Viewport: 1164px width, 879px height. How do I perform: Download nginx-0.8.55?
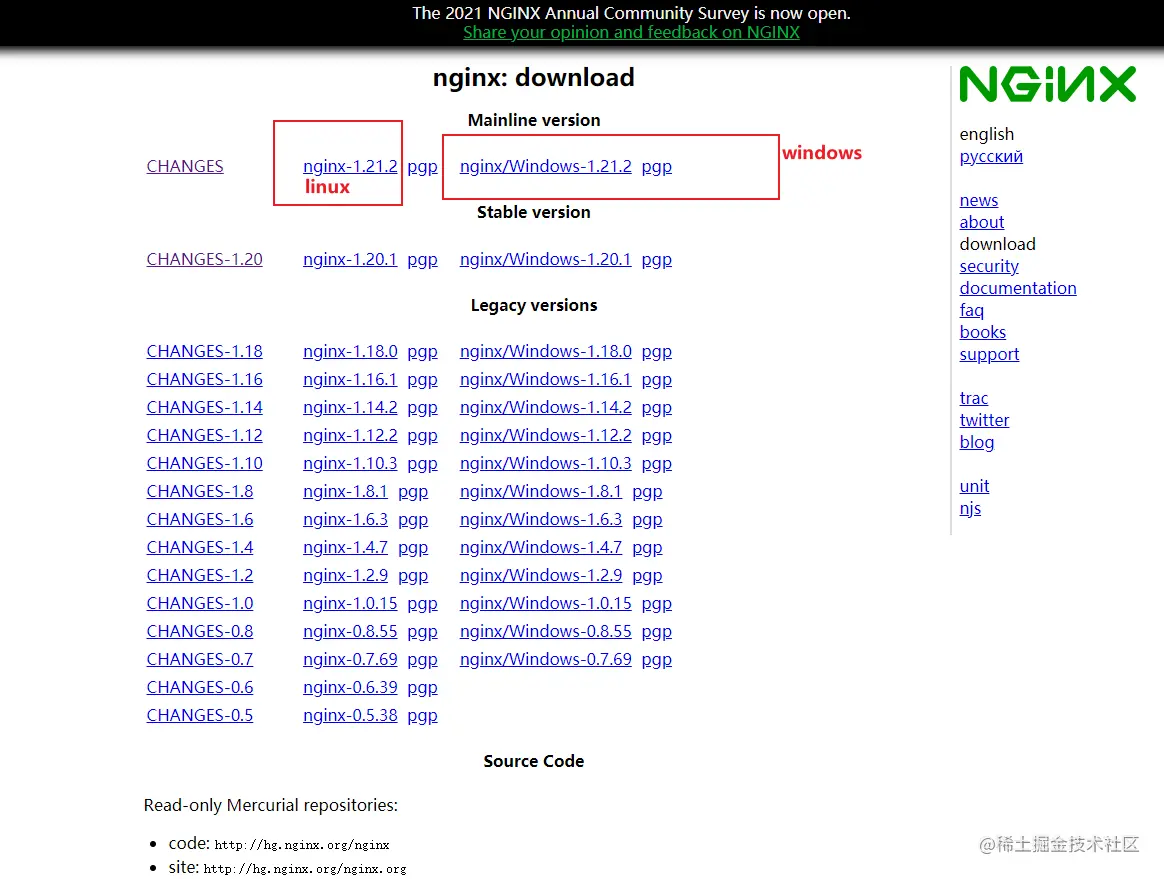[350, 631]
